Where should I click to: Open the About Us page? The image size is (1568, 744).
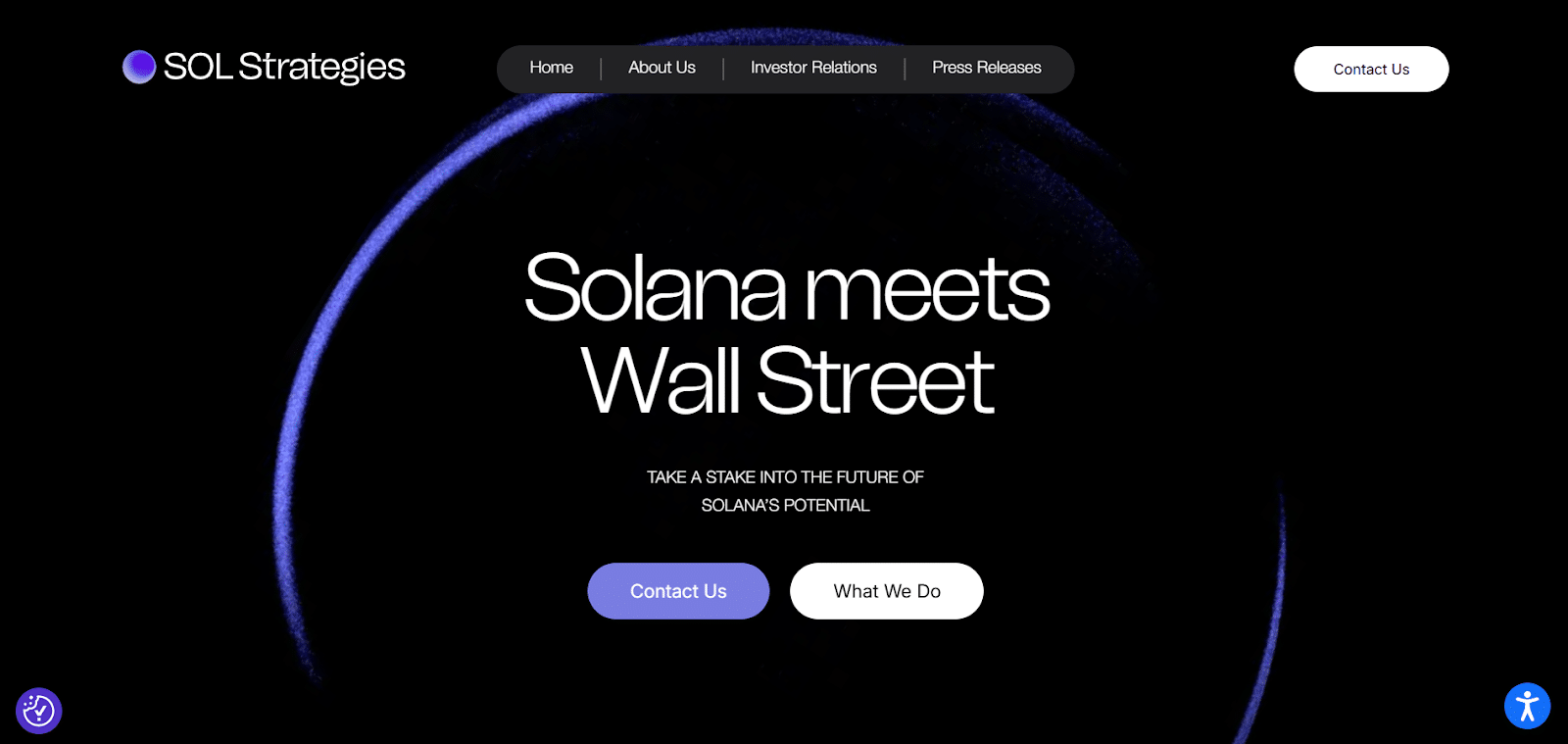661,68
